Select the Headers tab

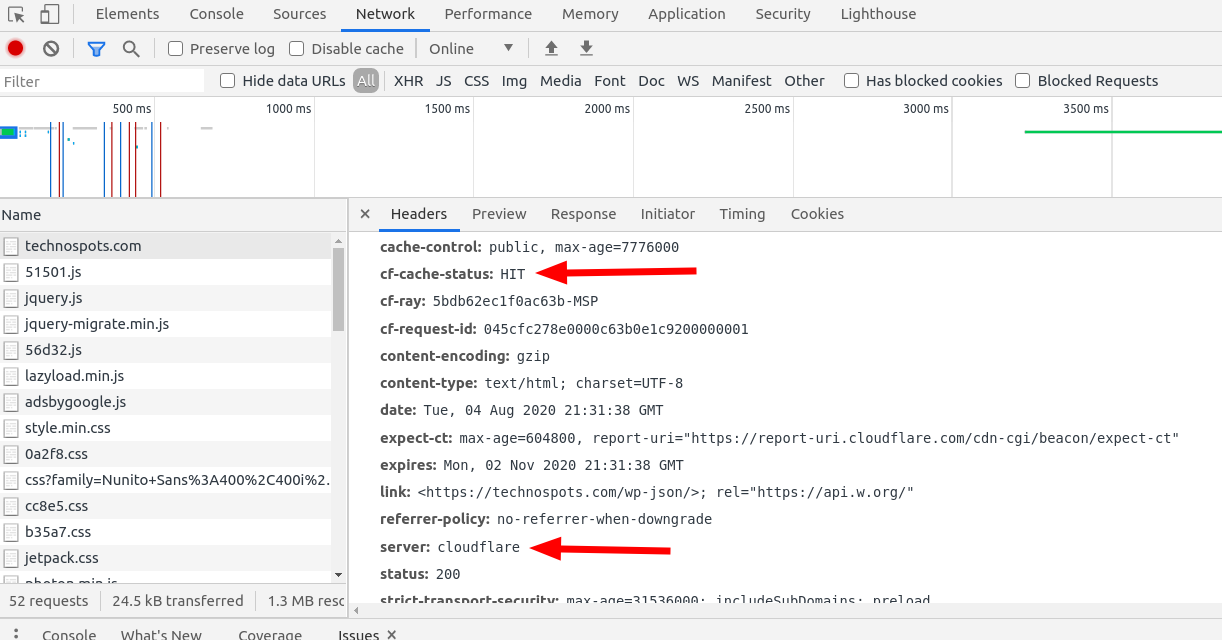(419, 214)
